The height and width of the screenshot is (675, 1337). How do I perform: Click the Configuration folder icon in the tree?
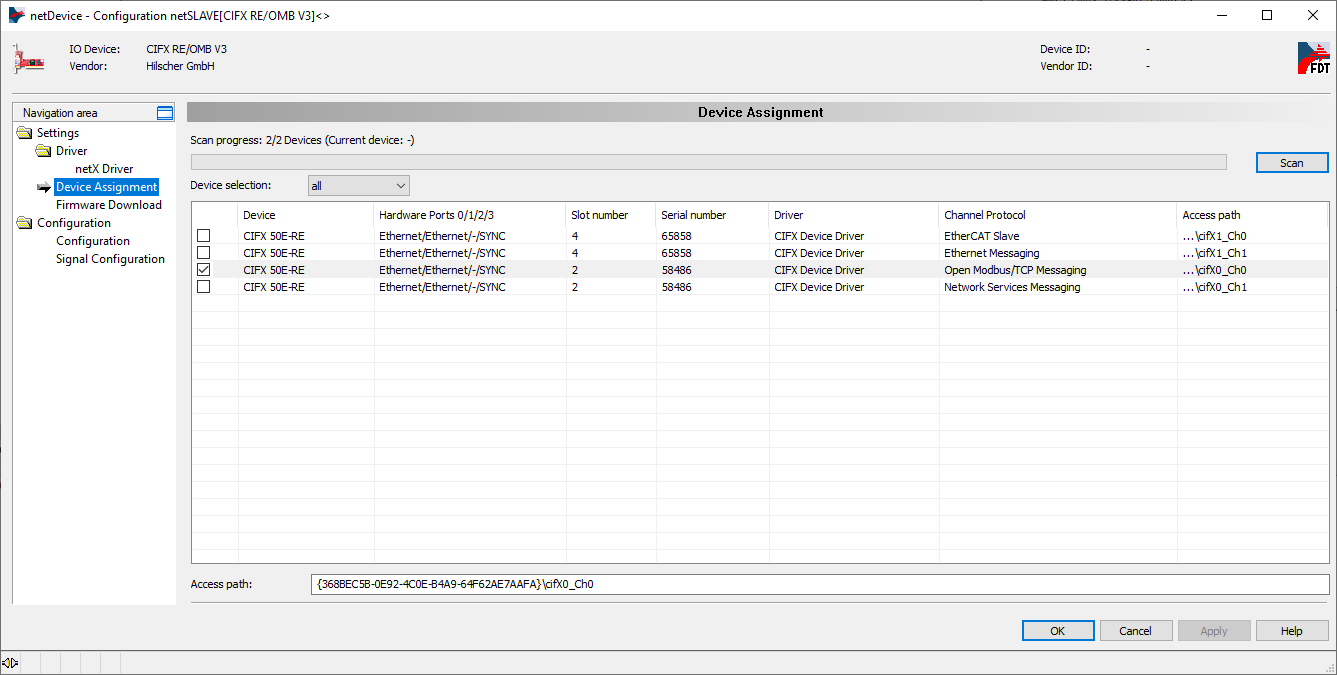tap(24, 223)
